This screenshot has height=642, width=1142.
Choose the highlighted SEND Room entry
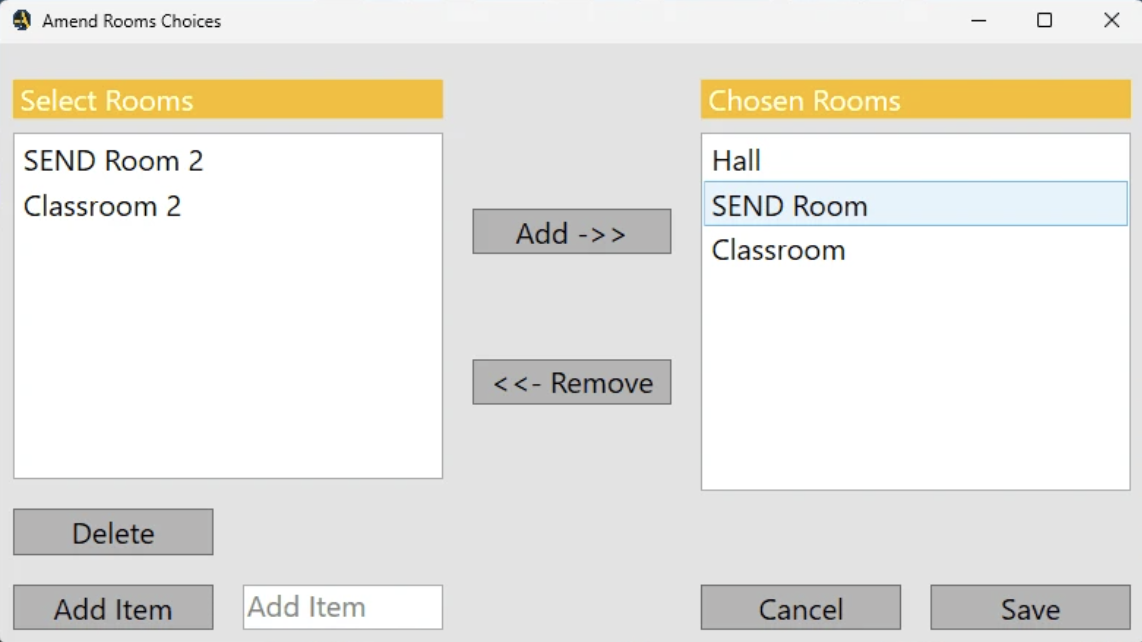(790, 206)
